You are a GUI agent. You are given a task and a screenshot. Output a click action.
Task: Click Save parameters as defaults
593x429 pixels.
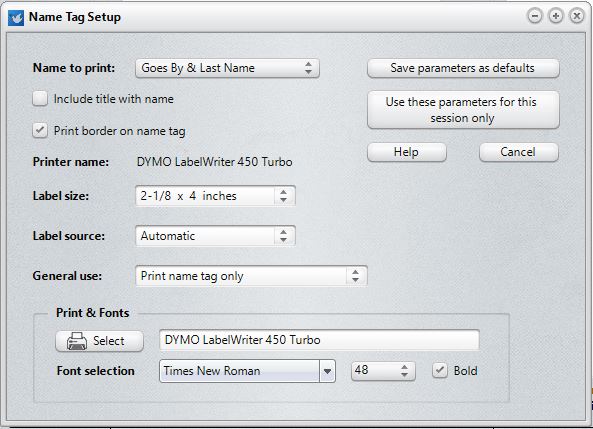[463, 68]
